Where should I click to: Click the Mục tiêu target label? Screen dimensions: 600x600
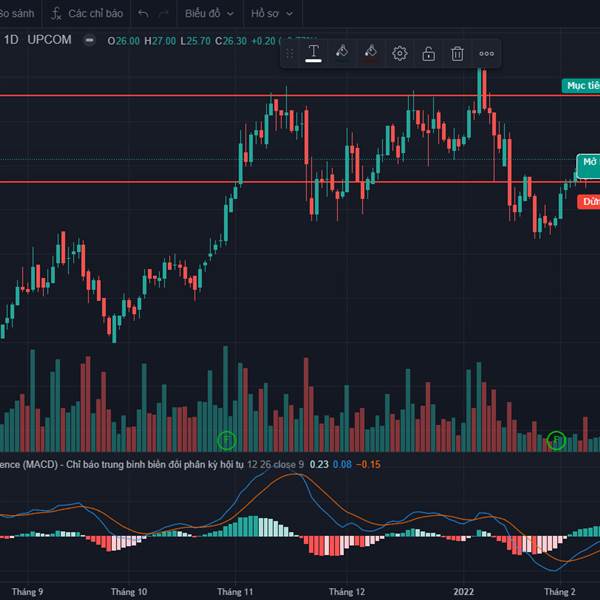[581, 86]
